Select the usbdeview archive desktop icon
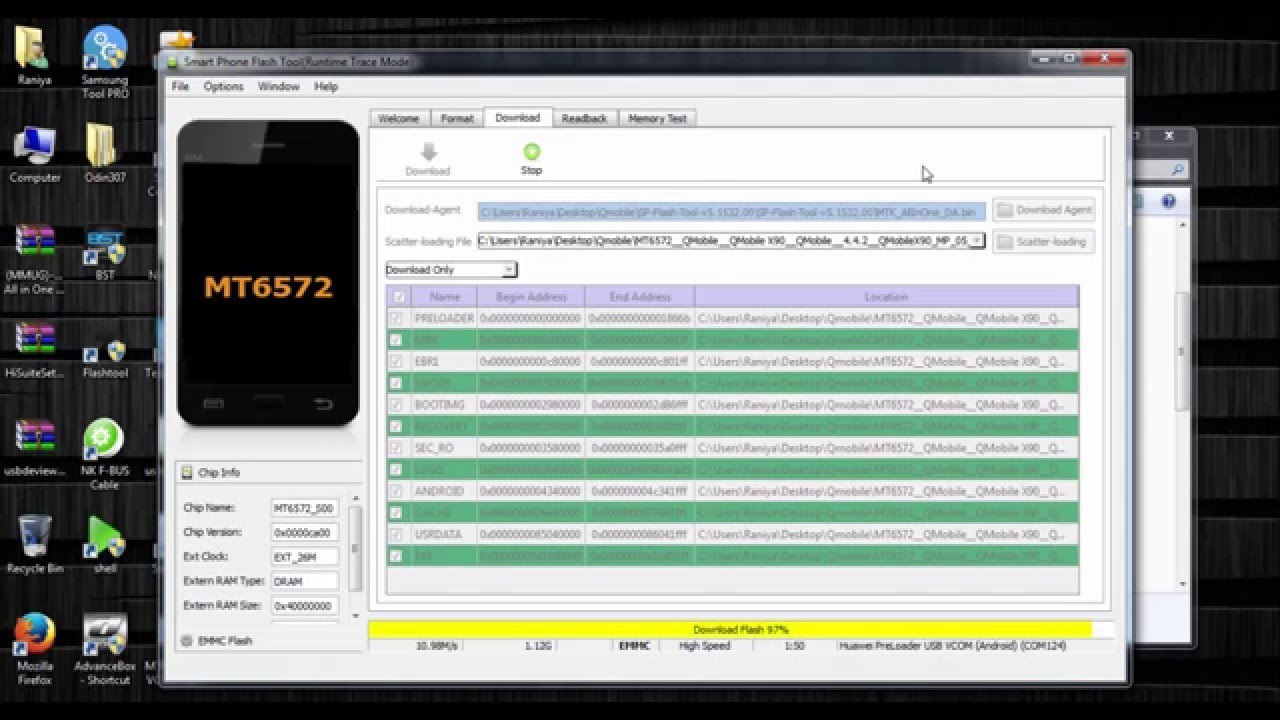The image size is (1280, 720). pos(34,448)
